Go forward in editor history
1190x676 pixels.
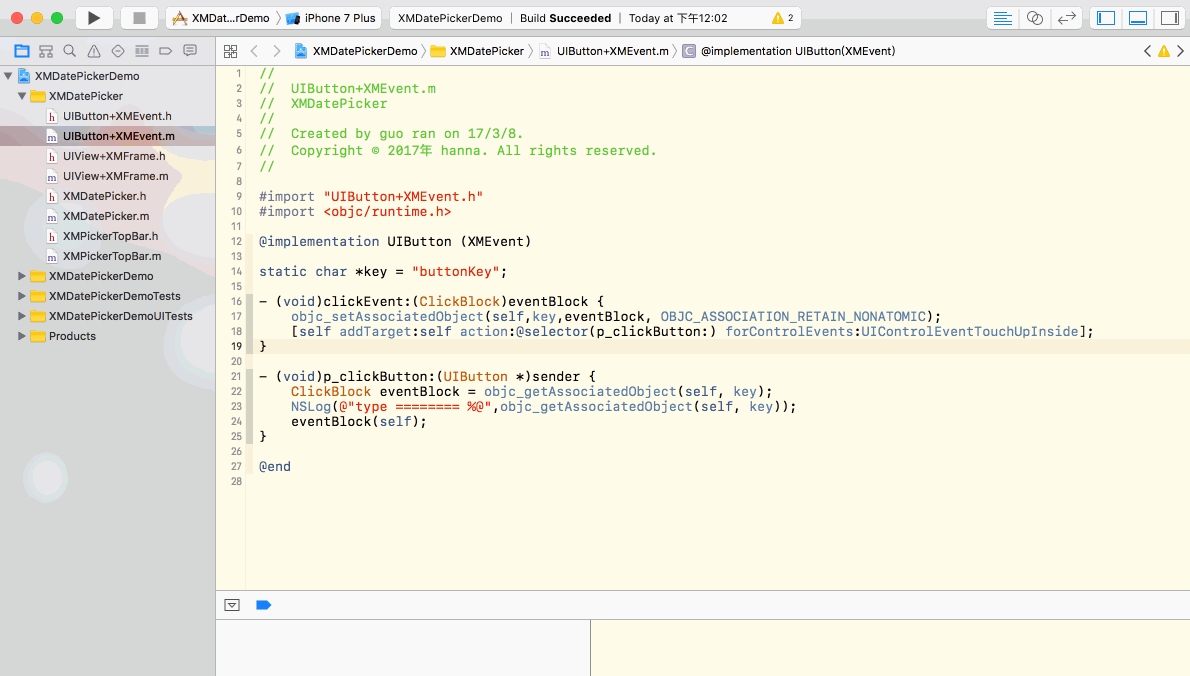(x=277, y=51)
